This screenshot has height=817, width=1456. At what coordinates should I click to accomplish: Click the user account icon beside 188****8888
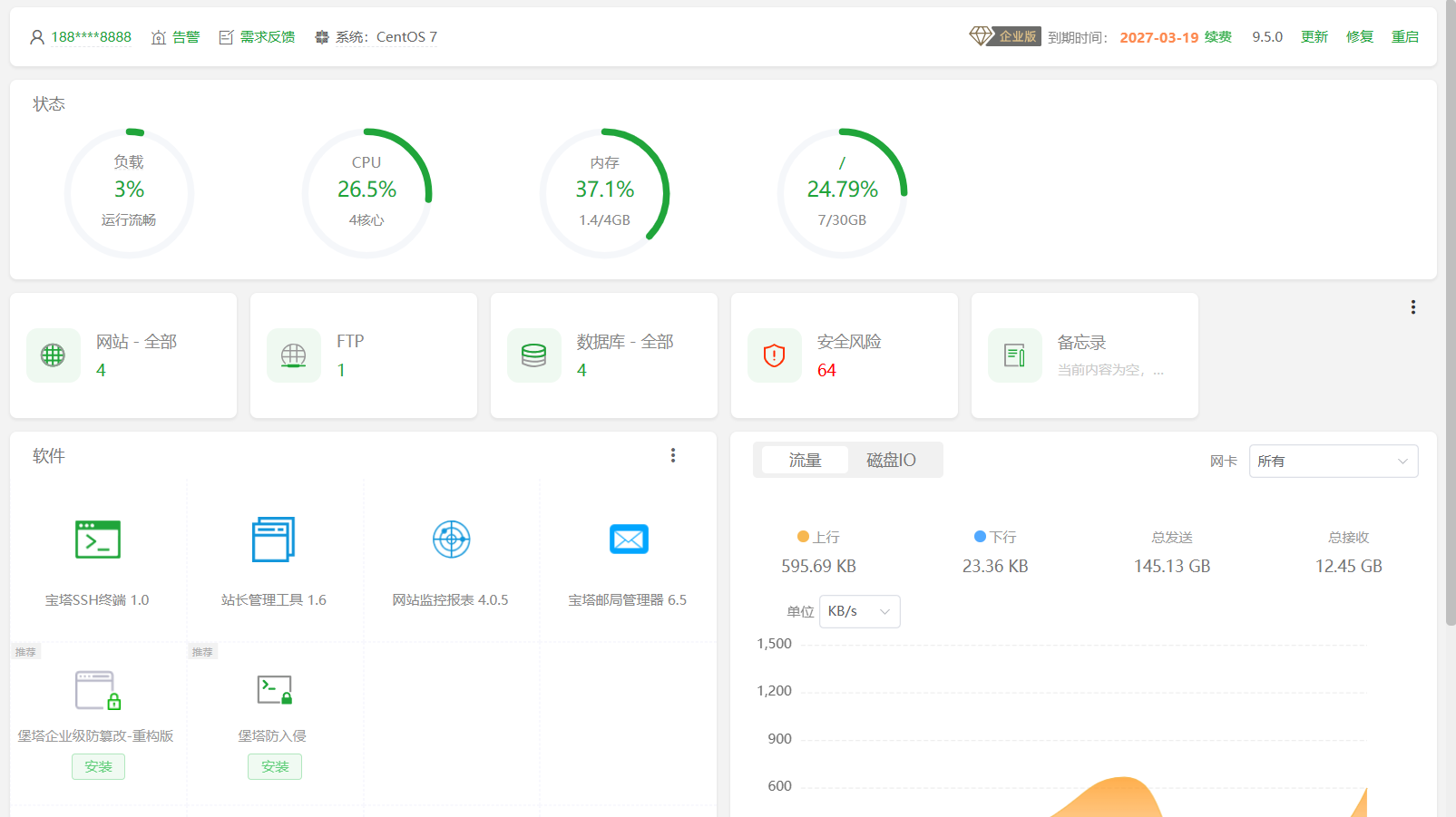[37, 37]
